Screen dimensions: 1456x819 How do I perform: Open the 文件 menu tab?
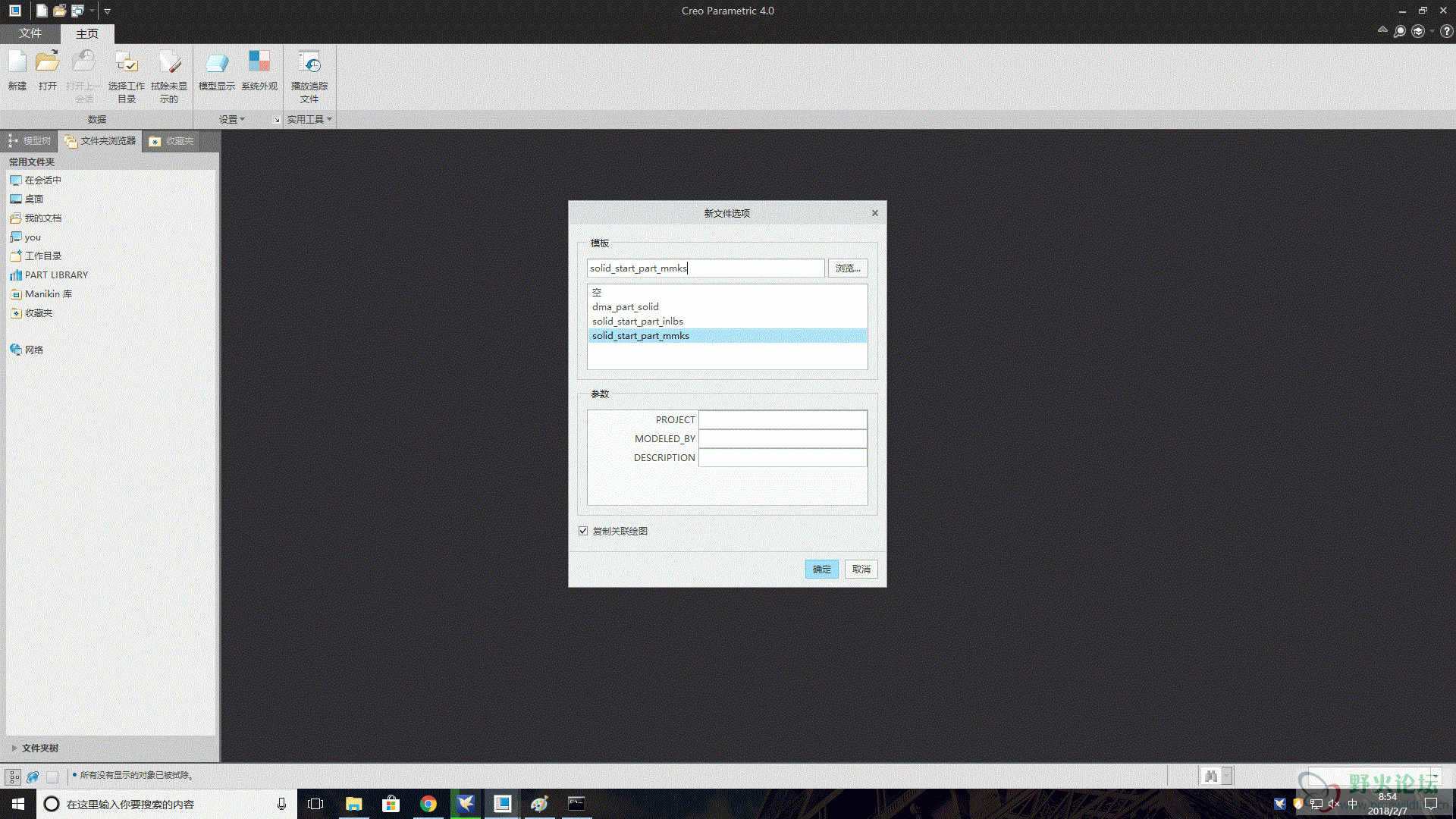pos(30,33)
